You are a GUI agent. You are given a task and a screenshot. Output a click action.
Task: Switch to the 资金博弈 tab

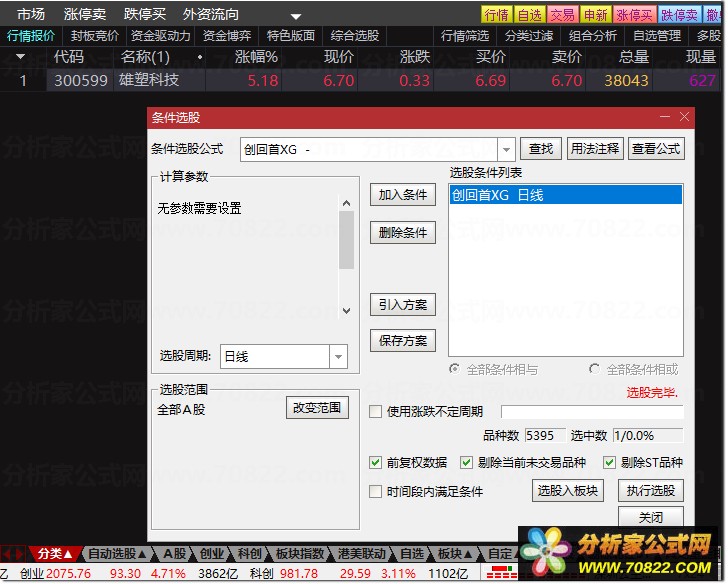pyautogui.click(x=227, y=36)
